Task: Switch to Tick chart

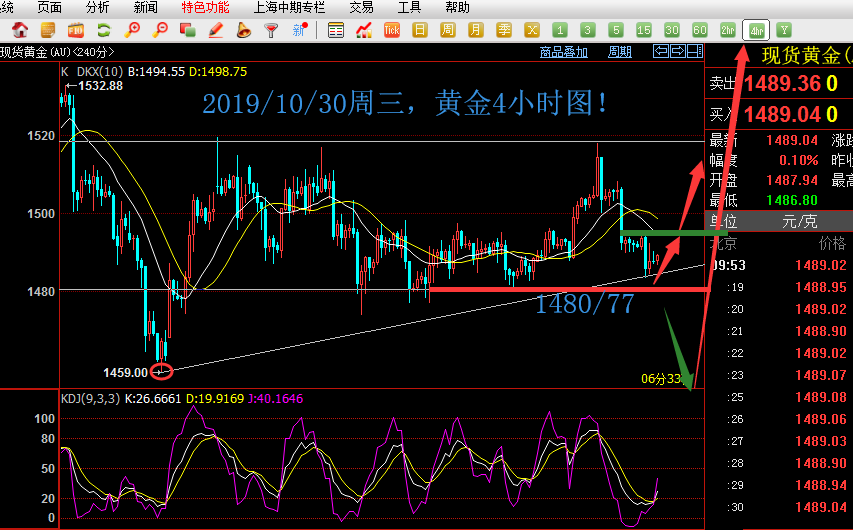Action: point(392,30)
